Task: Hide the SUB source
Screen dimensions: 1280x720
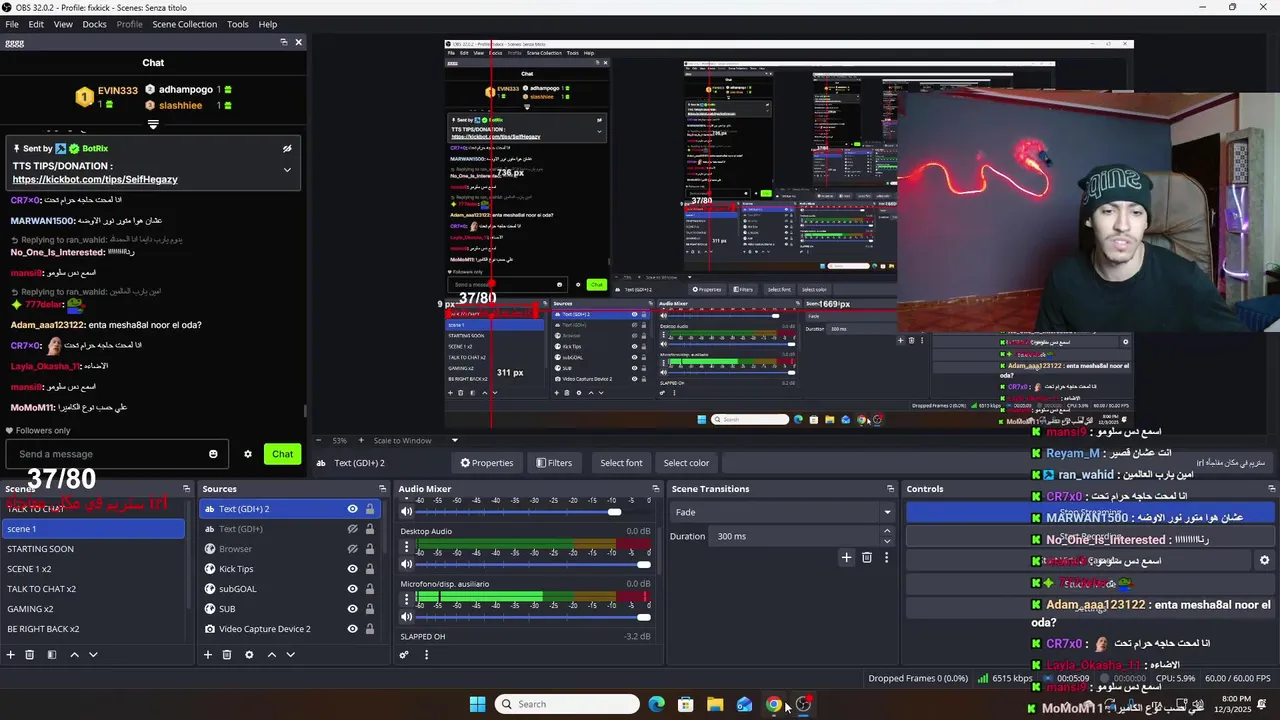Action: coord(352,609)
